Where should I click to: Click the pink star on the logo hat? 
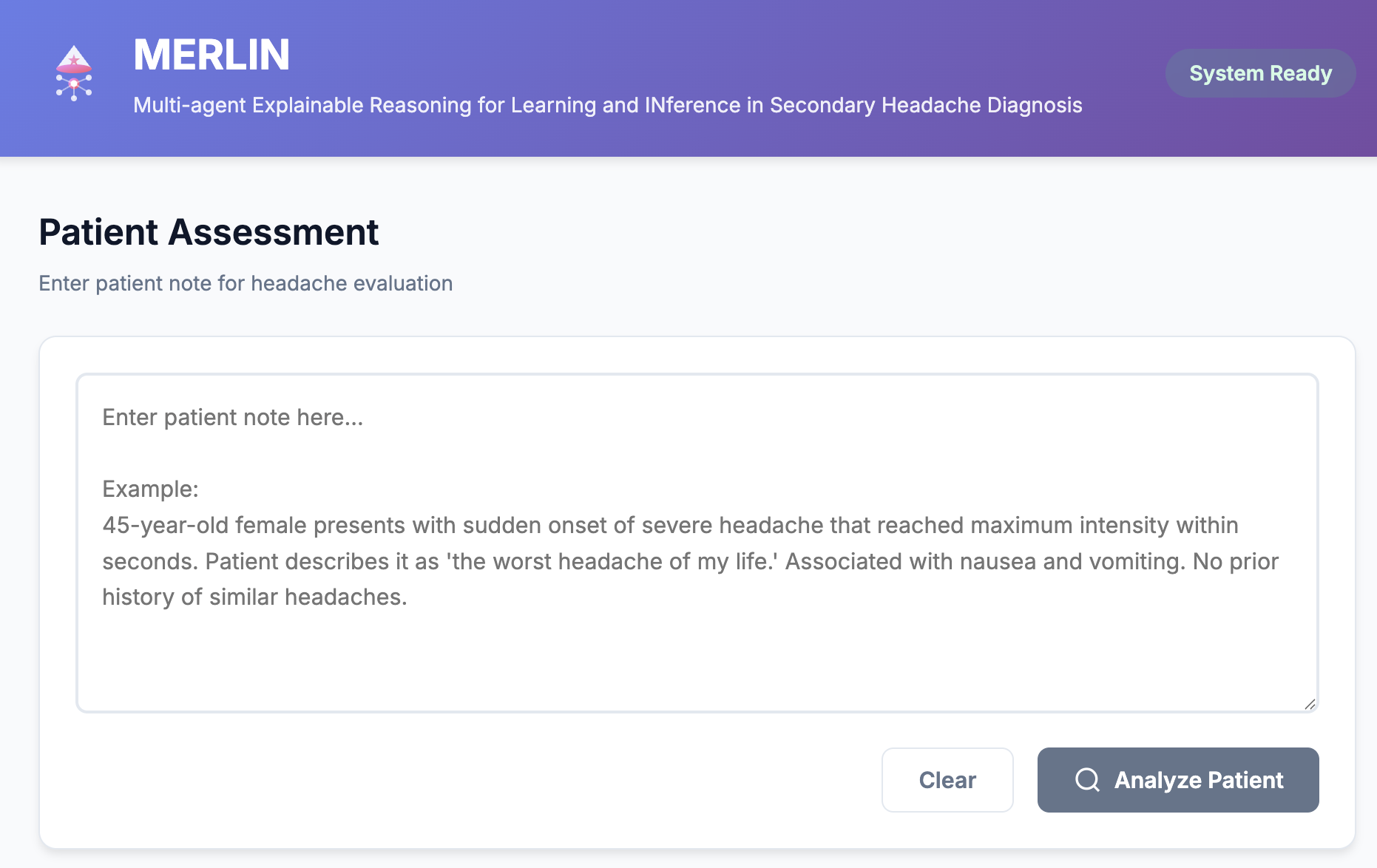(74, 59)
